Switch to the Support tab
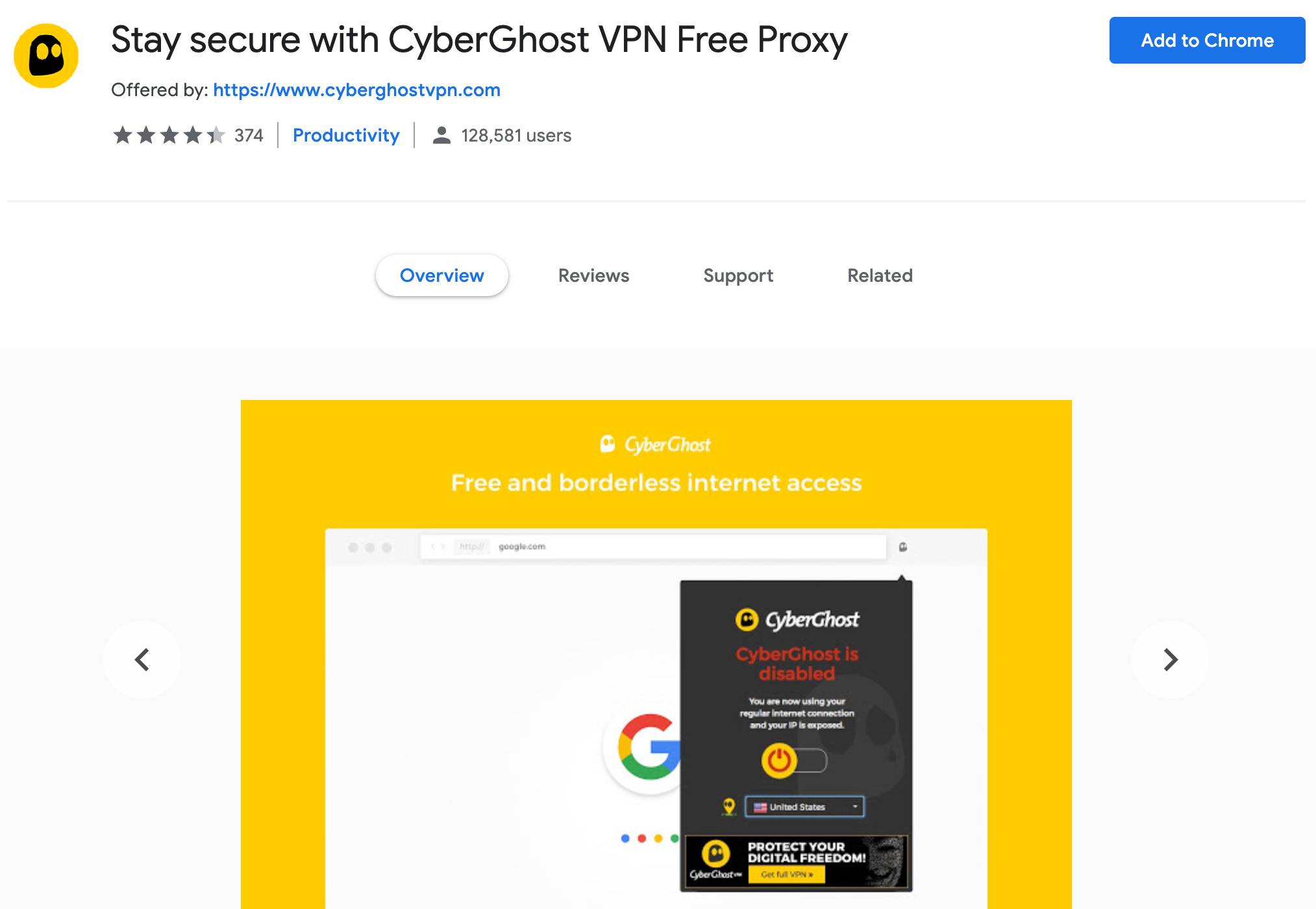 (738, 275)
